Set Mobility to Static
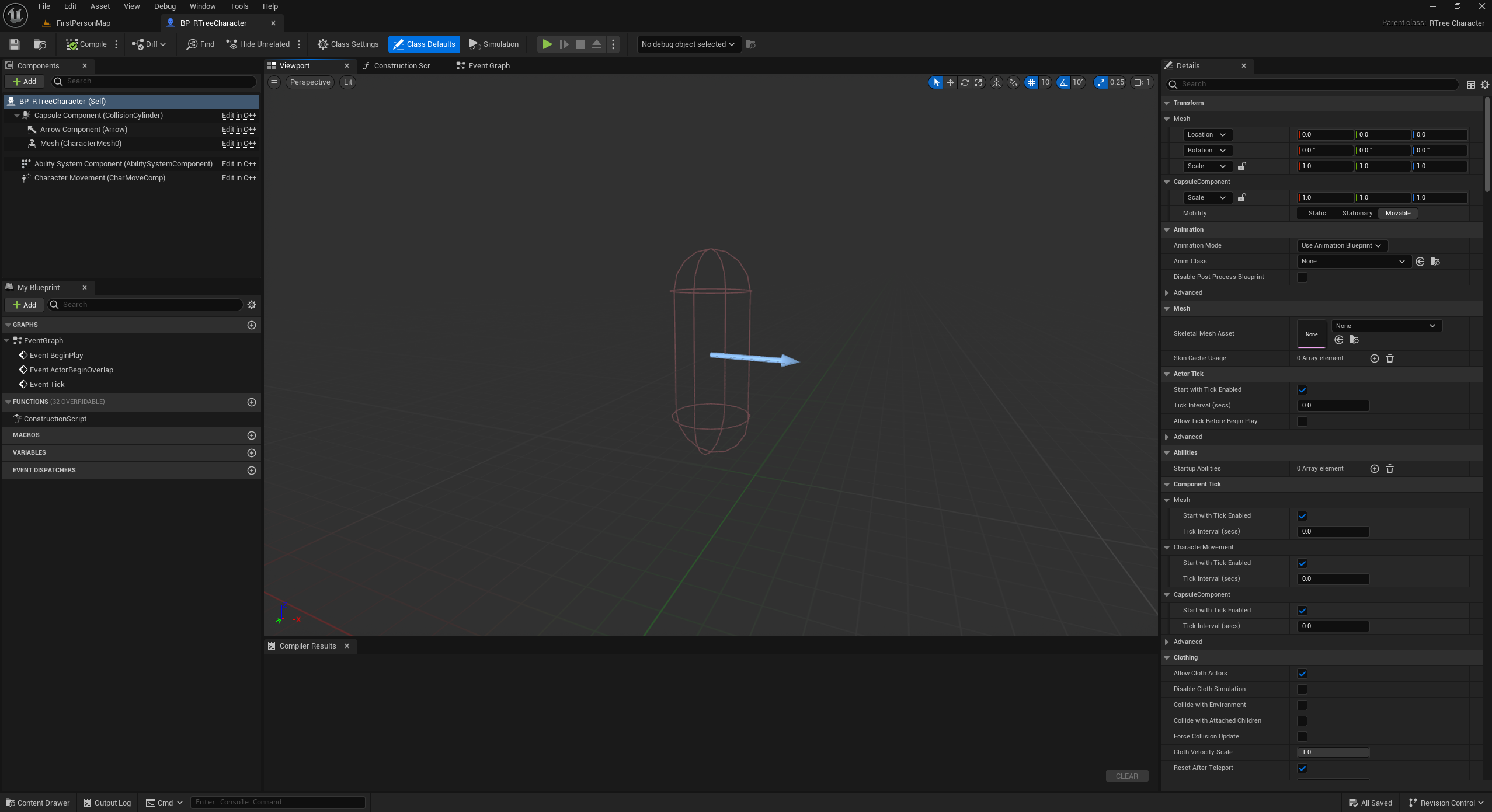Image resolution: width=1492 pixels, height=812 pixels. pyautogui.click(x=1317, y=214)
